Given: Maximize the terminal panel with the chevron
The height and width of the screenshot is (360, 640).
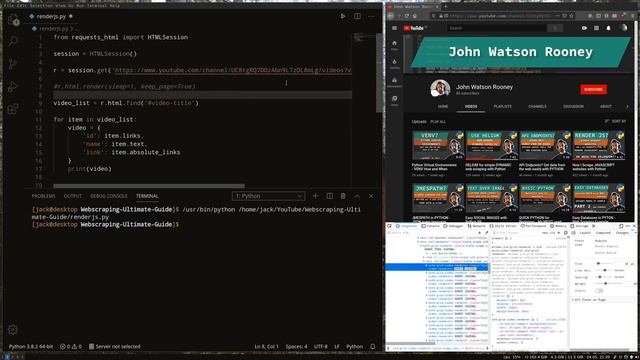Looking at the screenshot, I should click(357, 196).
